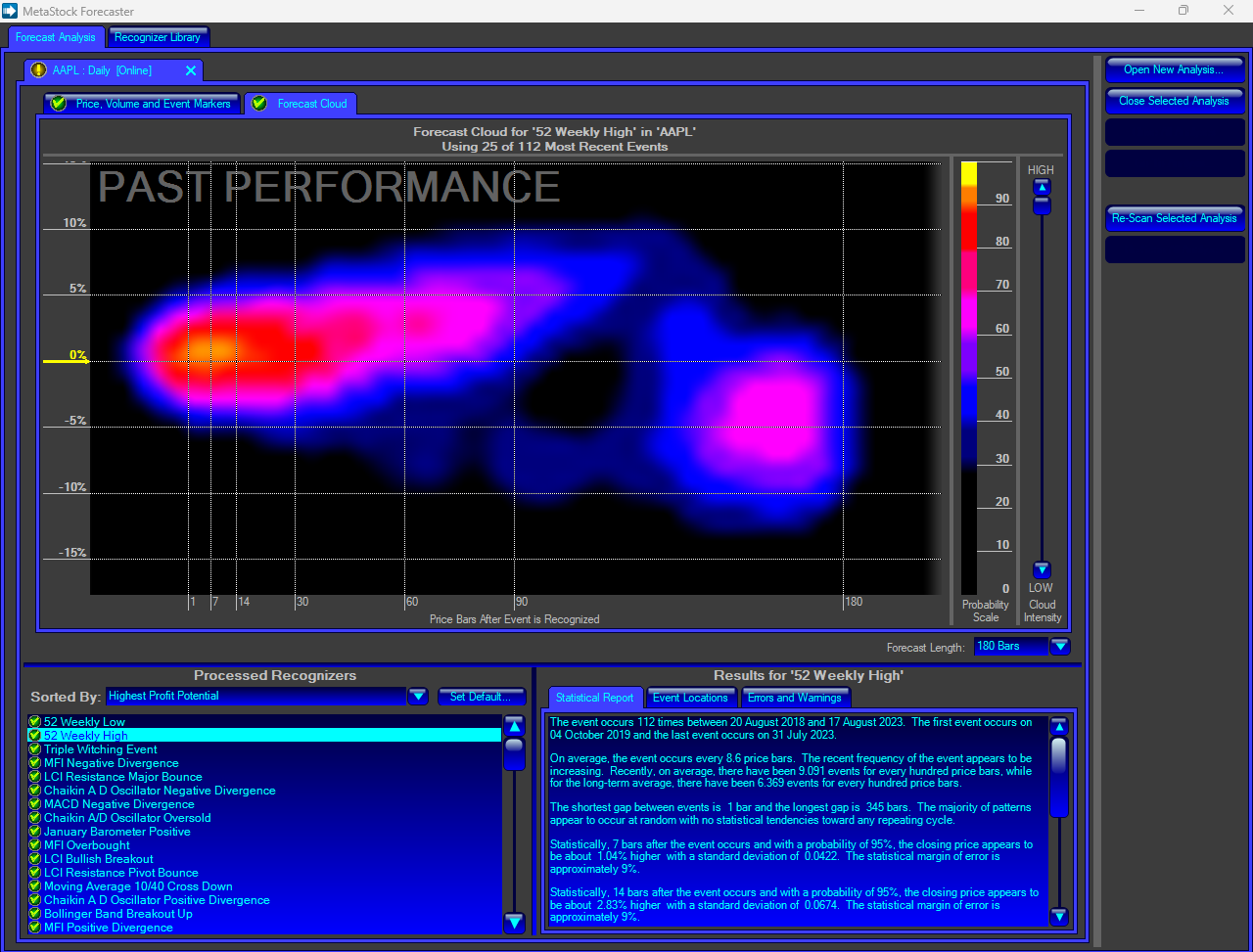Open the Forecast Length dropdown arrow
This screenshot has width=1253, height=952.
pos(1060,647)
